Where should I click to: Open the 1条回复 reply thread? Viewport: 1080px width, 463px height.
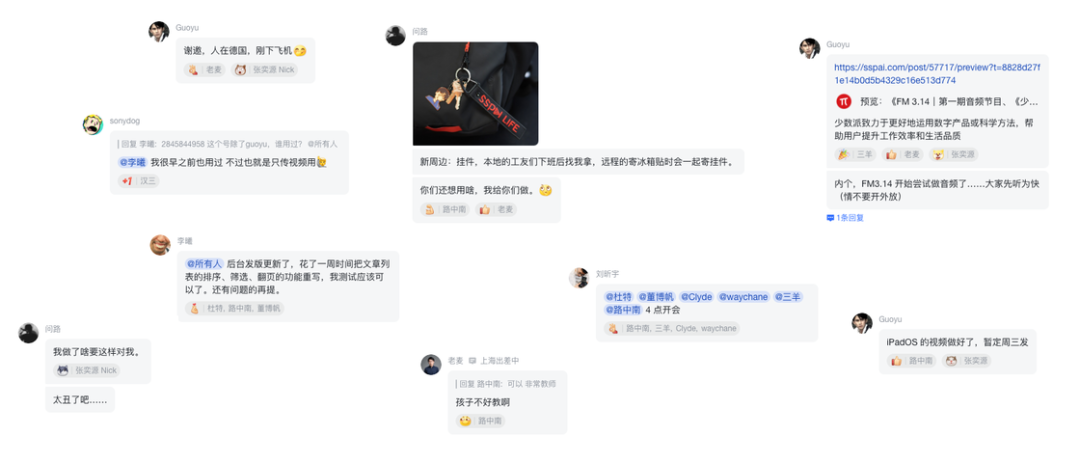tap(845, 218)
